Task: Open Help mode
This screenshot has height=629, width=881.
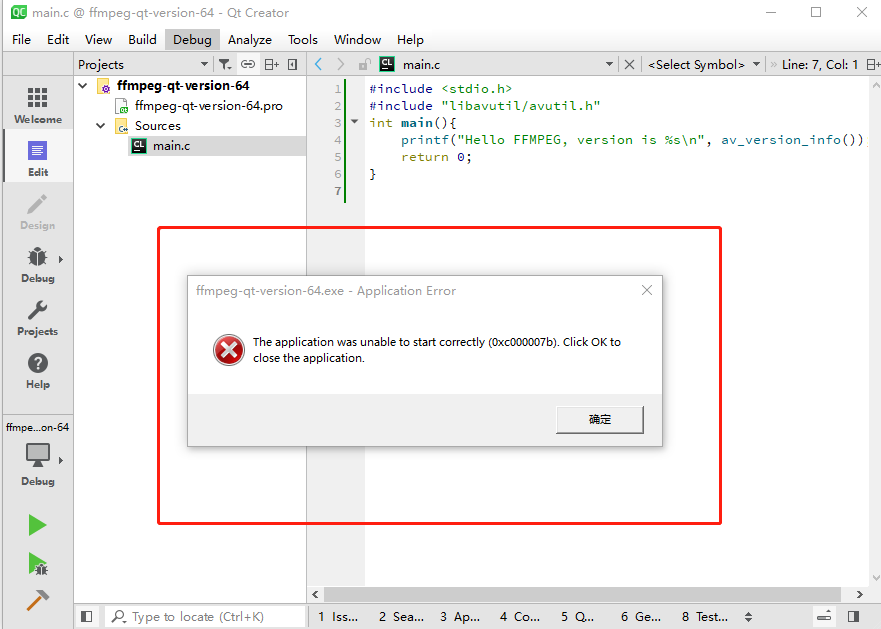Action: [x=38, y=370]
